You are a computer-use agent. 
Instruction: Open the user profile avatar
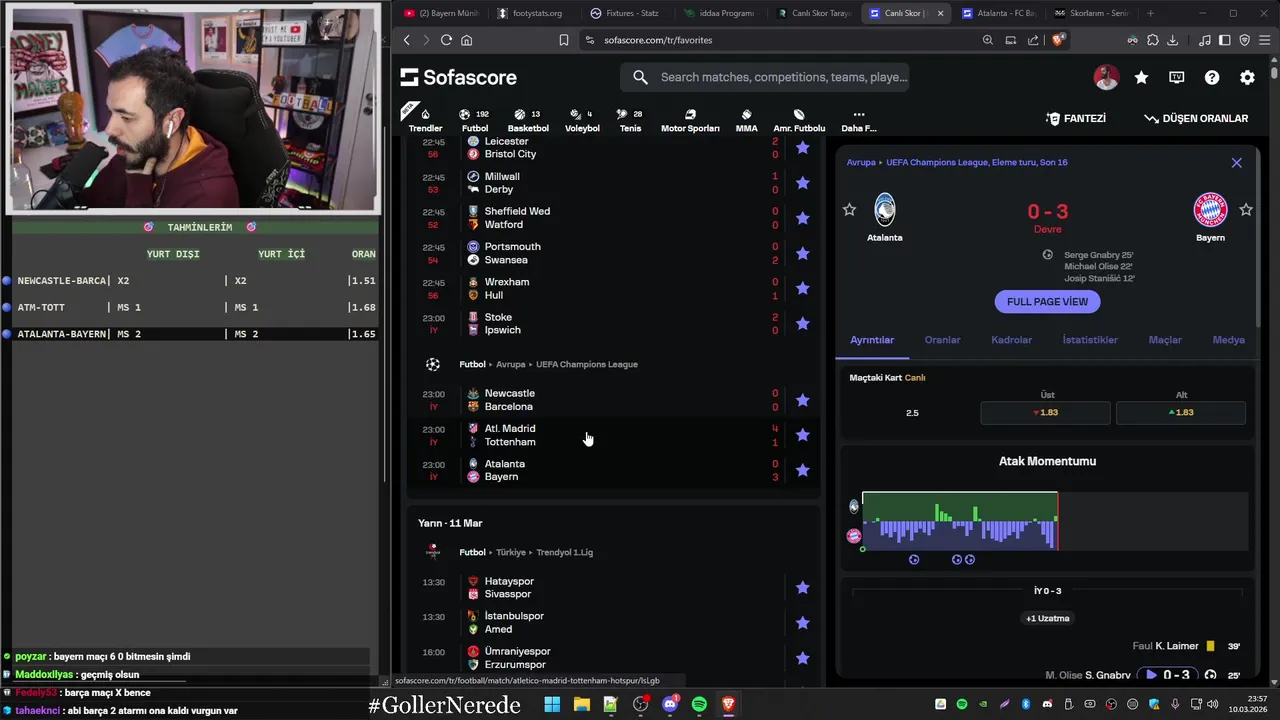1106,77
